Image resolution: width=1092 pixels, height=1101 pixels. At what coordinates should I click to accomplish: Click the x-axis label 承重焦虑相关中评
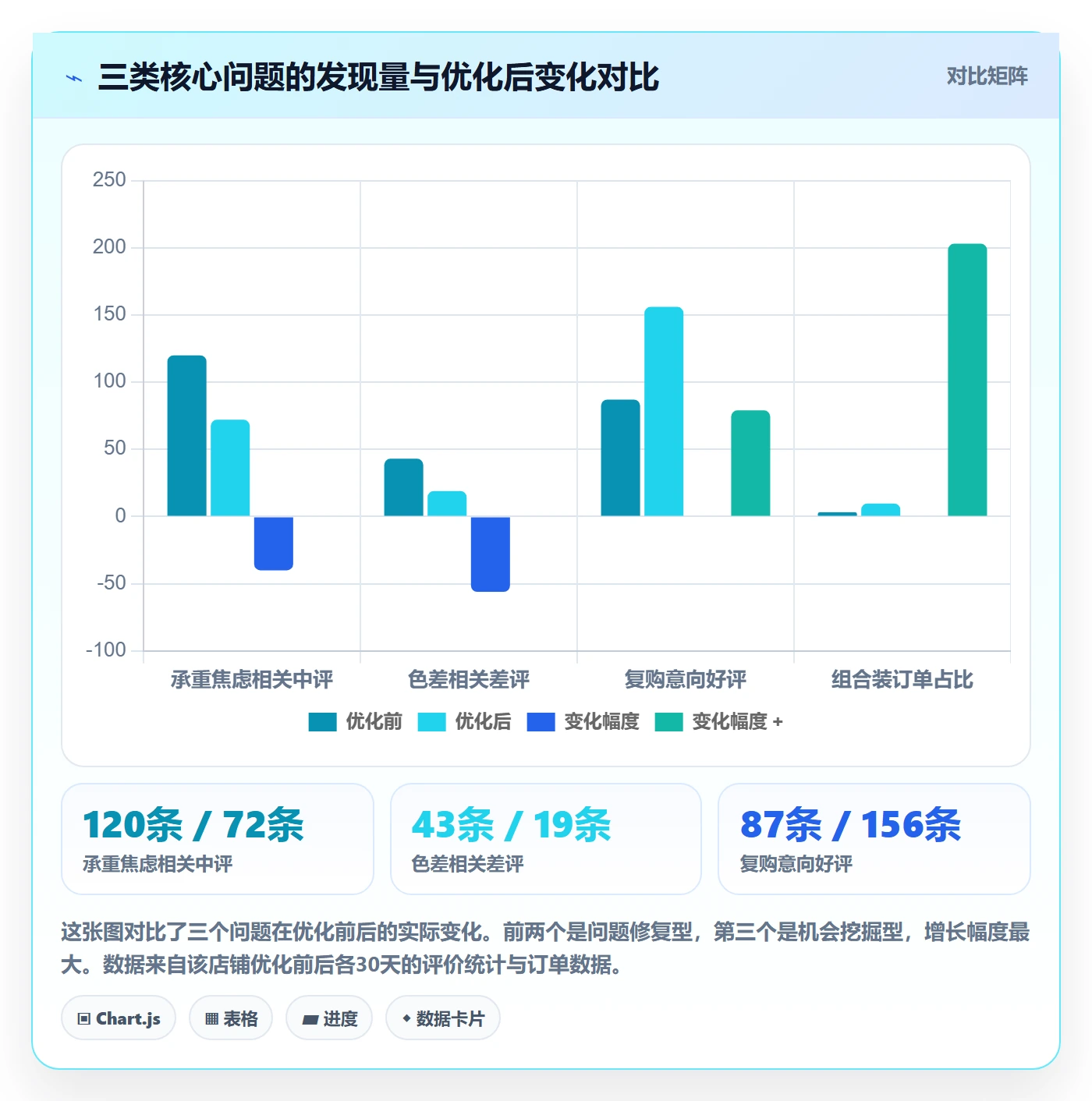(252, 680)
